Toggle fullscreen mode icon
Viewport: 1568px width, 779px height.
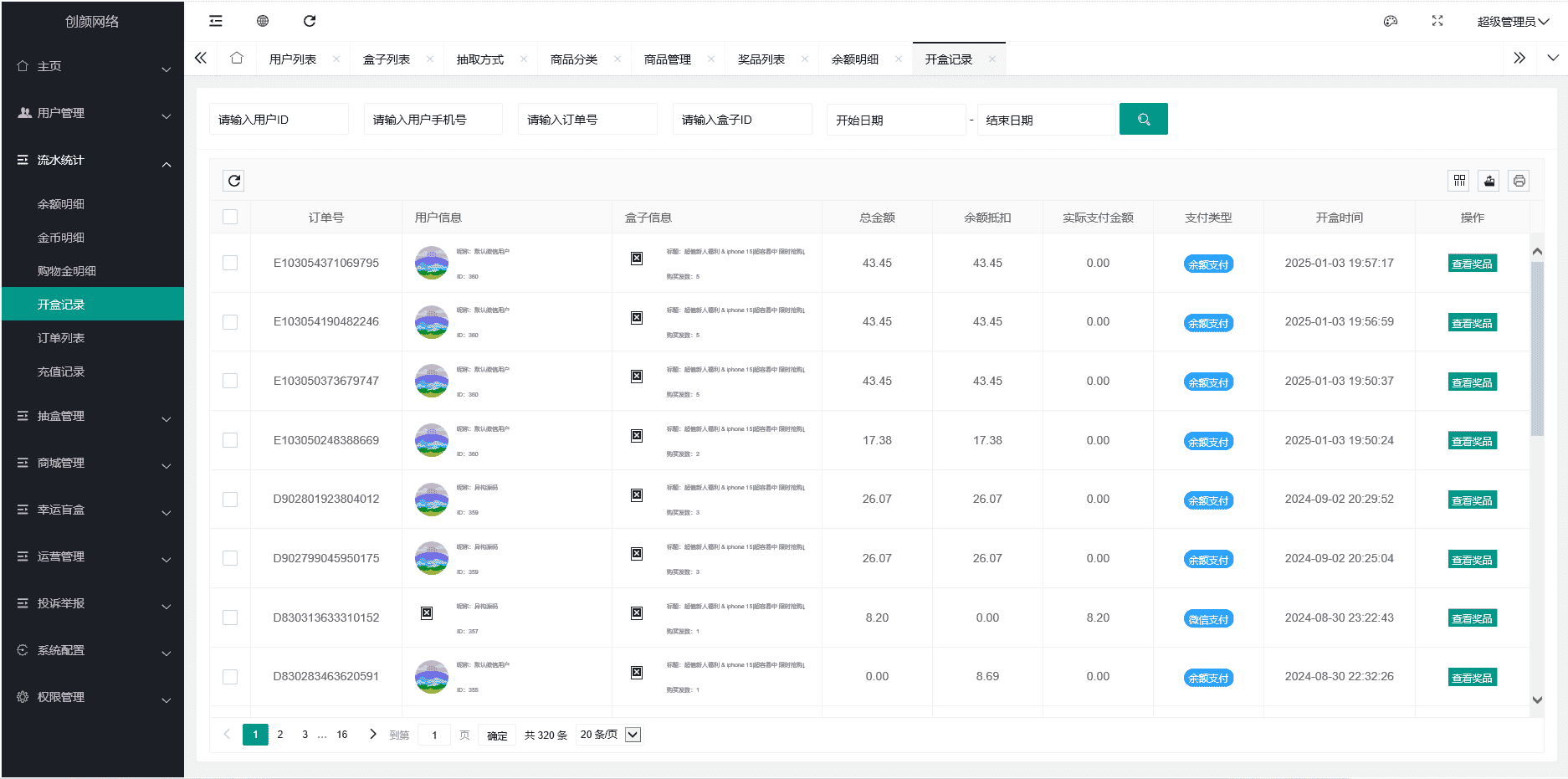point(1437,21)
